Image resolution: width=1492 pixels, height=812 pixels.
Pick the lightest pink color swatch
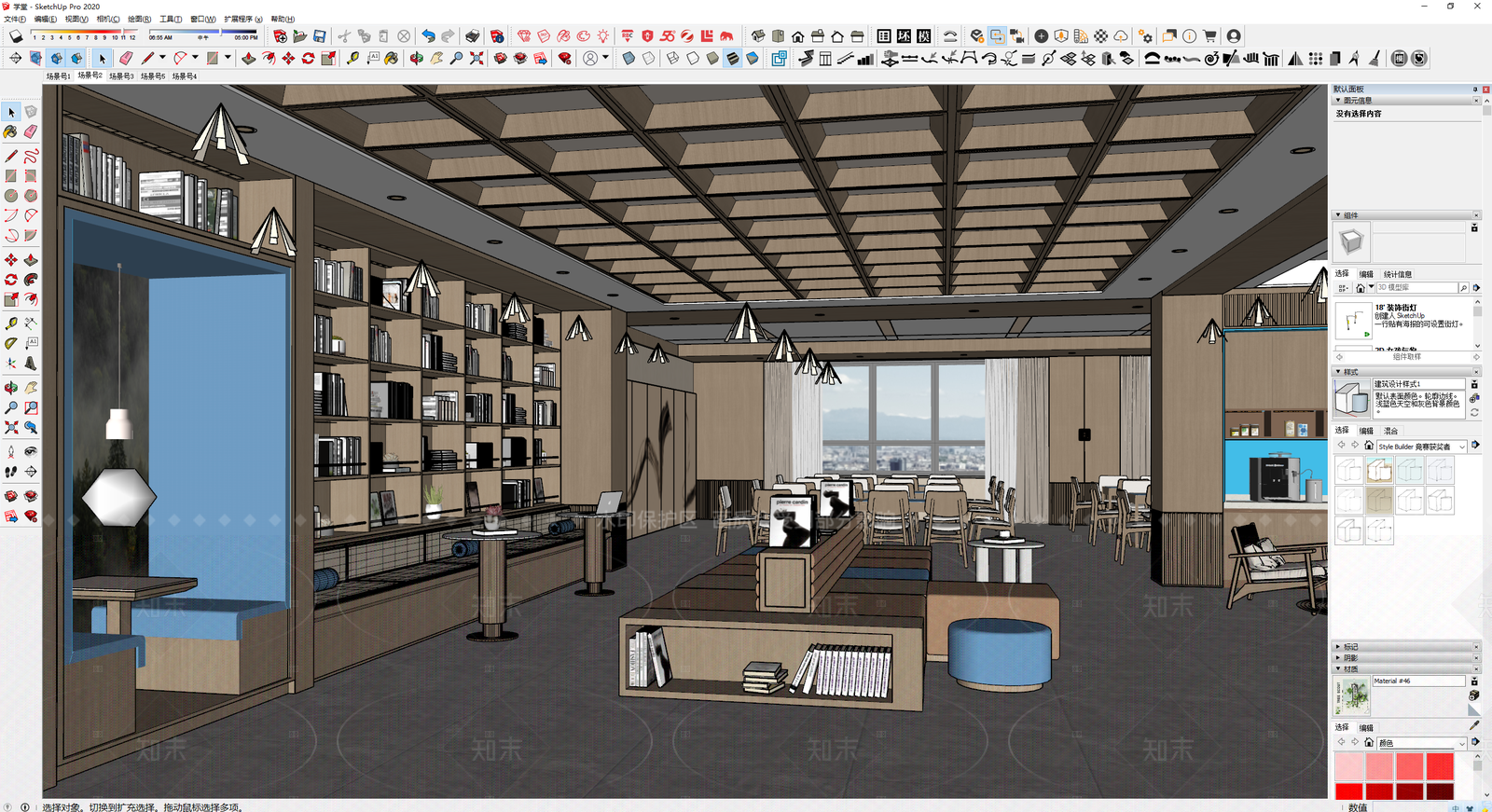[1348, 766]
